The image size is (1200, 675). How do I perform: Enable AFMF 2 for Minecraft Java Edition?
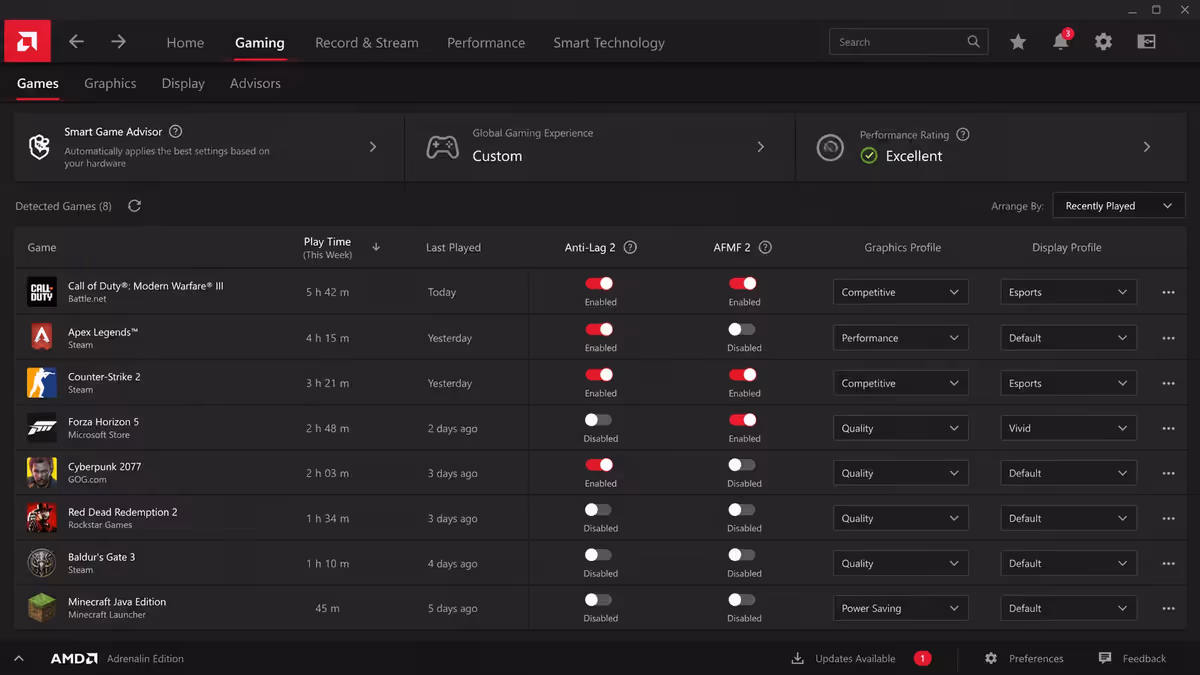[x=742, y=600]
